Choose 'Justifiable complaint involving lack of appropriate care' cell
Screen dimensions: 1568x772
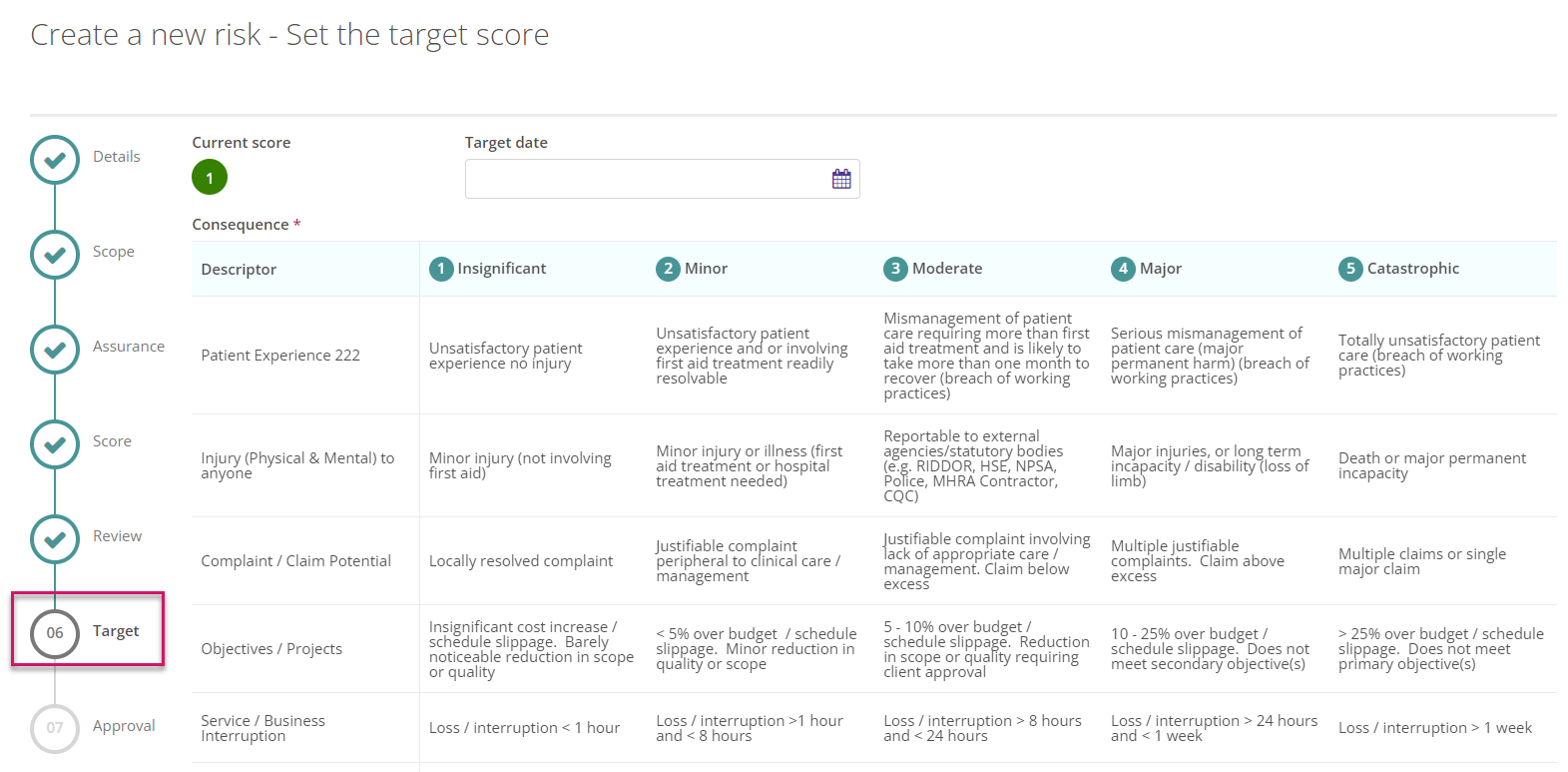pyautogui.click(x=987, y=561)
